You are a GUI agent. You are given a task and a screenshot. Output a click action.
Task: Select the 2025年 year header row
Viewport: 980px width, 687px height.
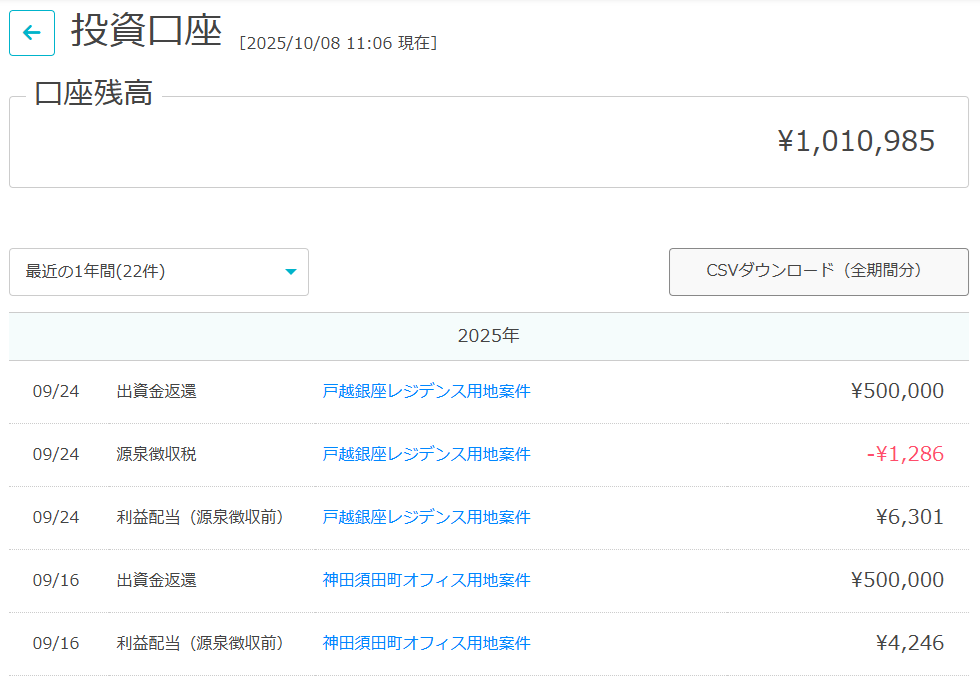[488, 336]
